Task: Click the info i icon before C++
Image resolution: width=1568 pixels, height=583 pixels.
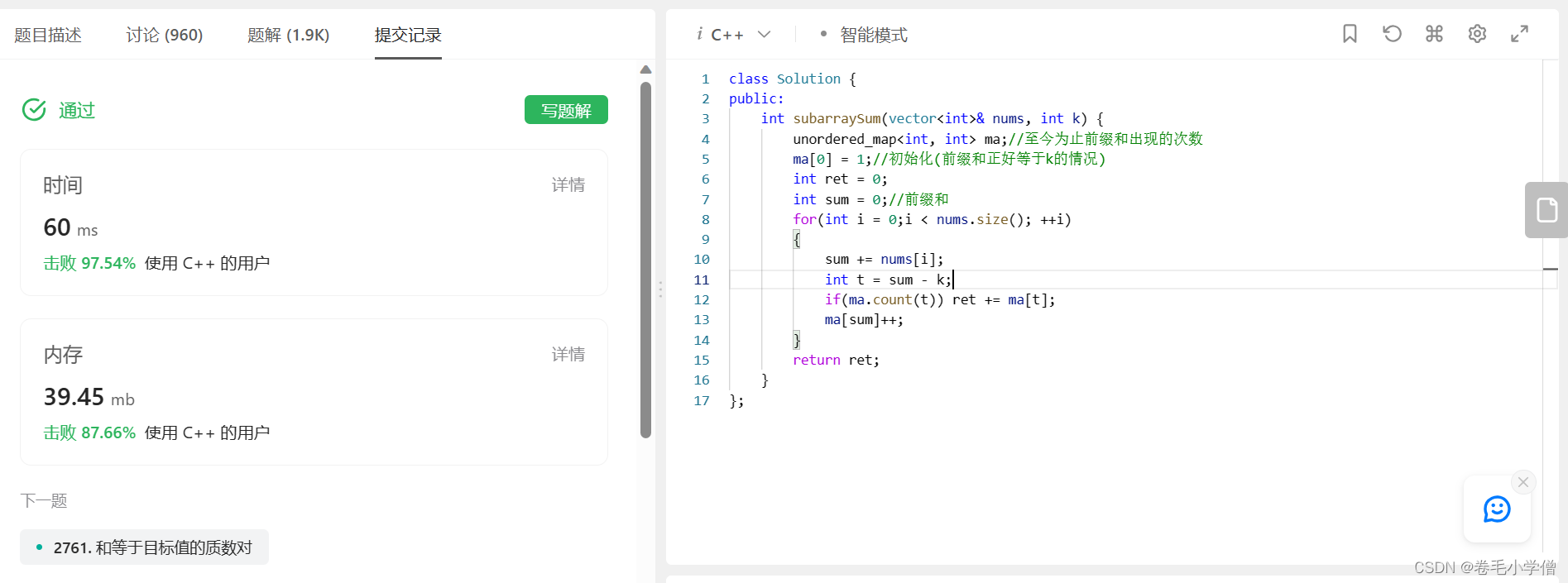Action: click(x=699, y=34)
